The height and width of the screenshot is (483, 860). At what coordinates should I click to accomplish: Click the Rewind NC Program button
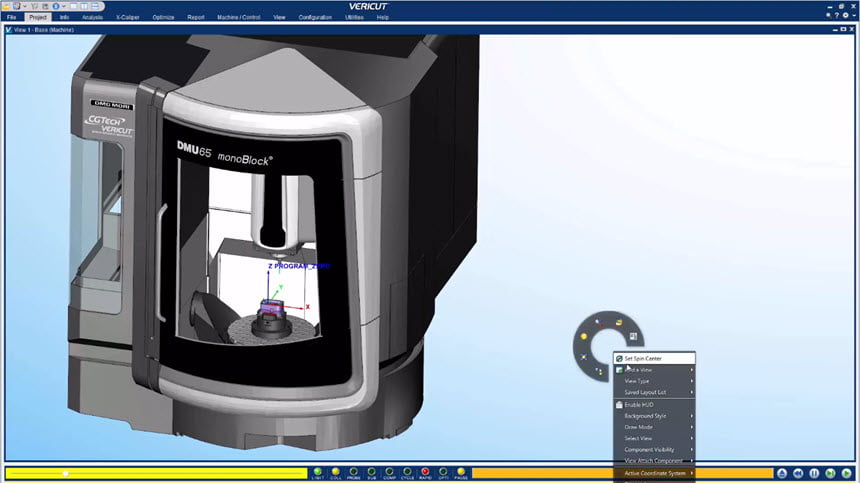(x=798, y=473)
